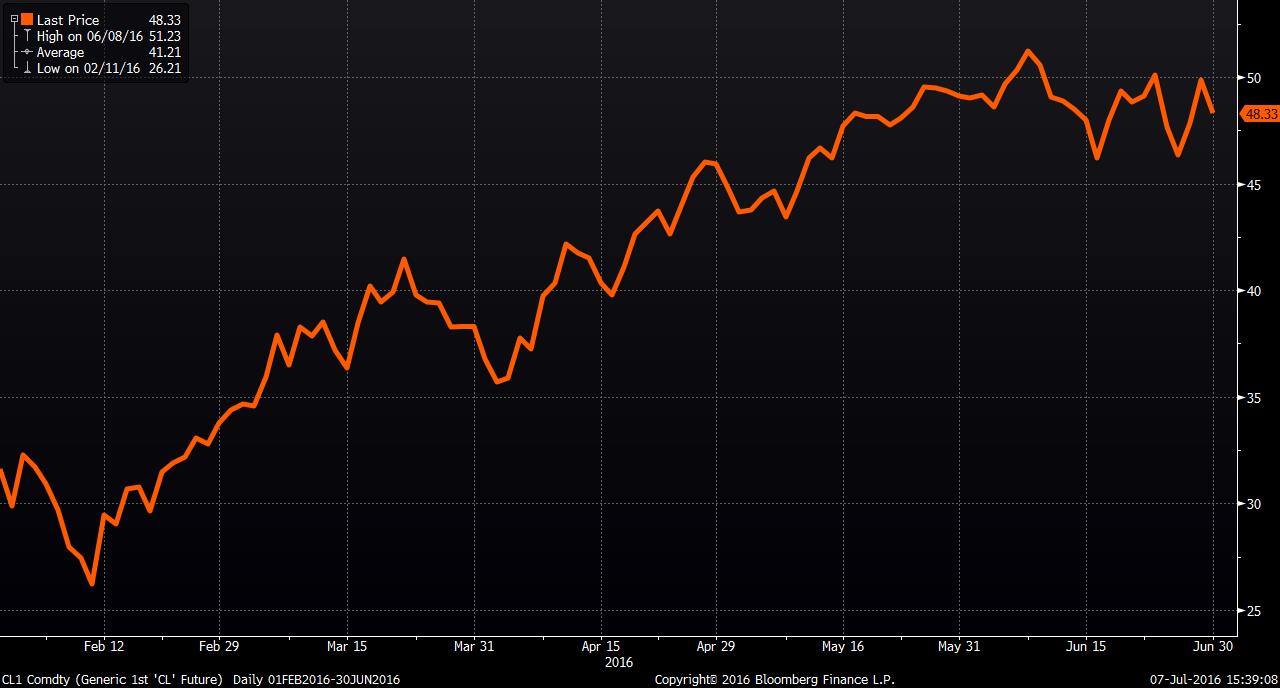Screen dimensions: 1280x688
Task: Collapse the Last Price legend tree
Action: 14,20
